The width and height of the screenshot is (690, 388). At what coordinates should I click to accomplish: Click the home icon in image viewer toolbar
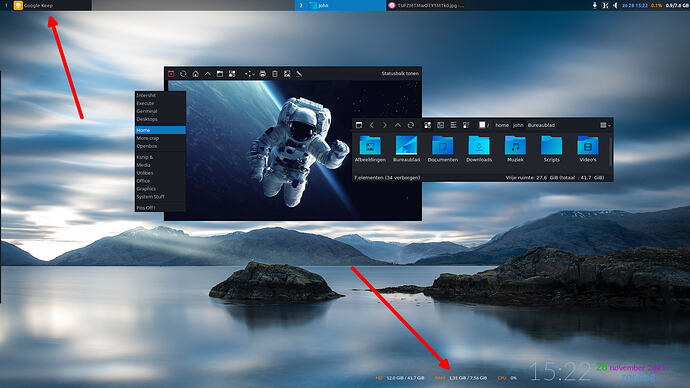(195, 74)
